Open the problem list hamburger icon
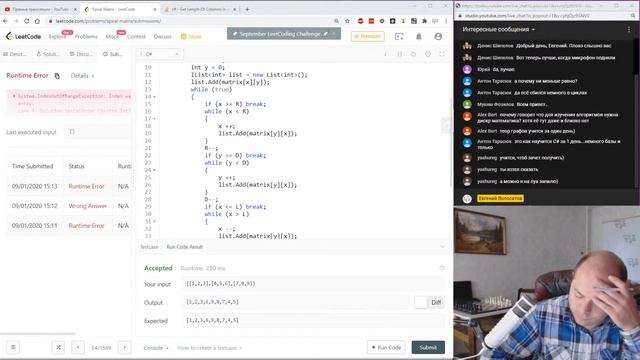640x360 pixels. (x=13, y=347)
